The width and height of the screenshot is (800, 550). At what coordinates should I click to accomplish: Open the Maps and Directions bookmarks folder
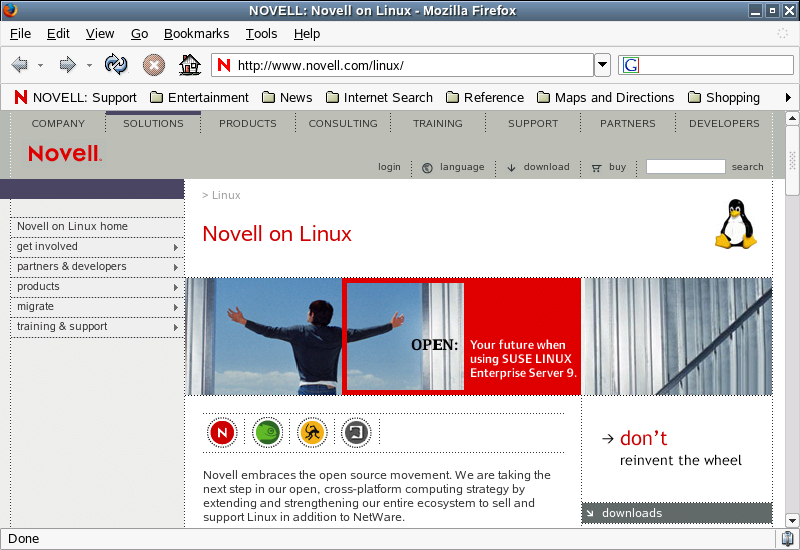(606, 97)
